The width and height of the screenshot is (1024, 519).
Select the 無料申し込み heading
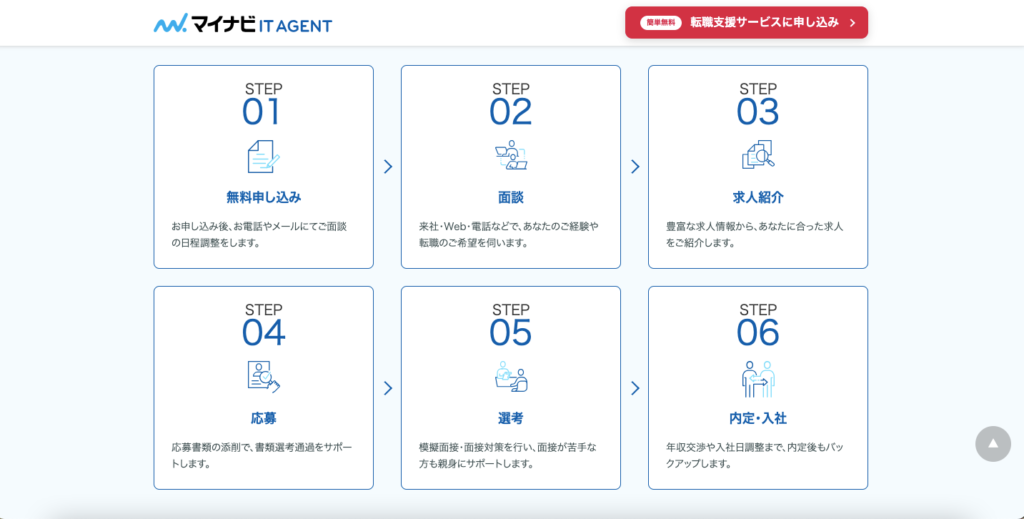coord(263,197)
